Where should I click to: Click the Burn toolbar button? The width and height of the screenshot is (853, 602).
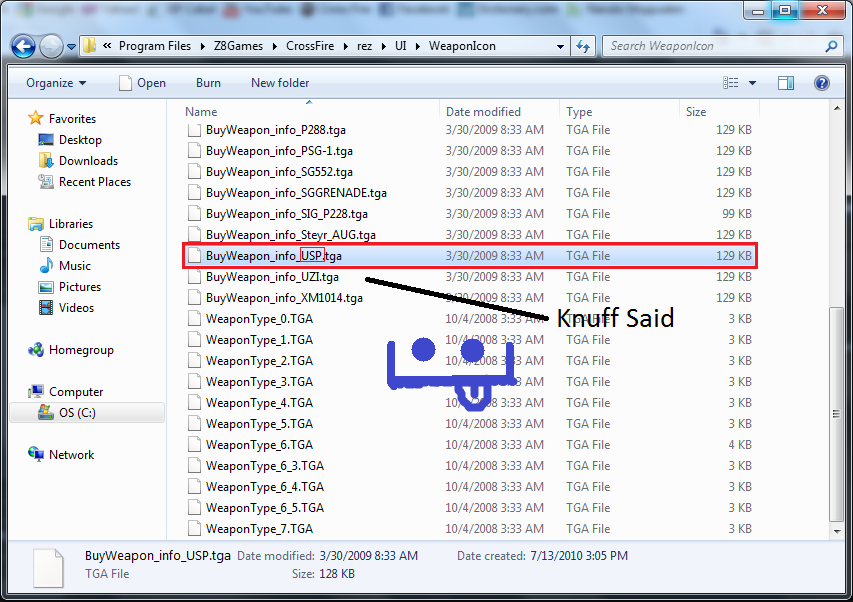coord(208,83)
